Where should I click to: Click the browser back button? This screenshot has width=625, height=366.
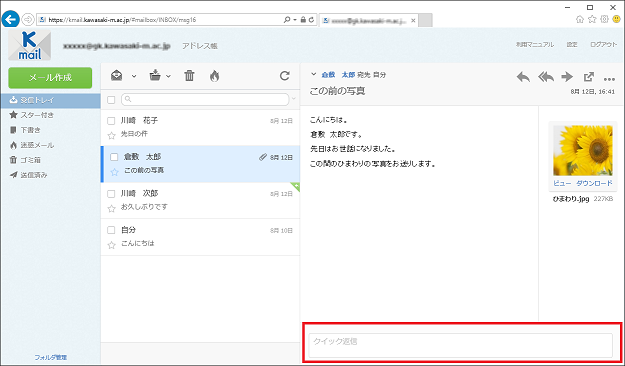coord(10,19)
